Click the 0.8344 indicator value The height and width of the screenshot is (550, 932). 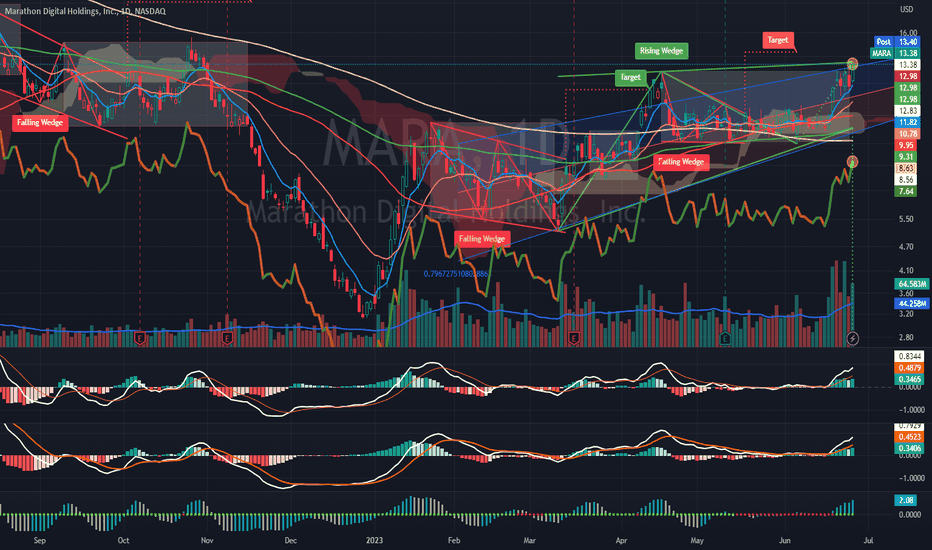(909, 356)
